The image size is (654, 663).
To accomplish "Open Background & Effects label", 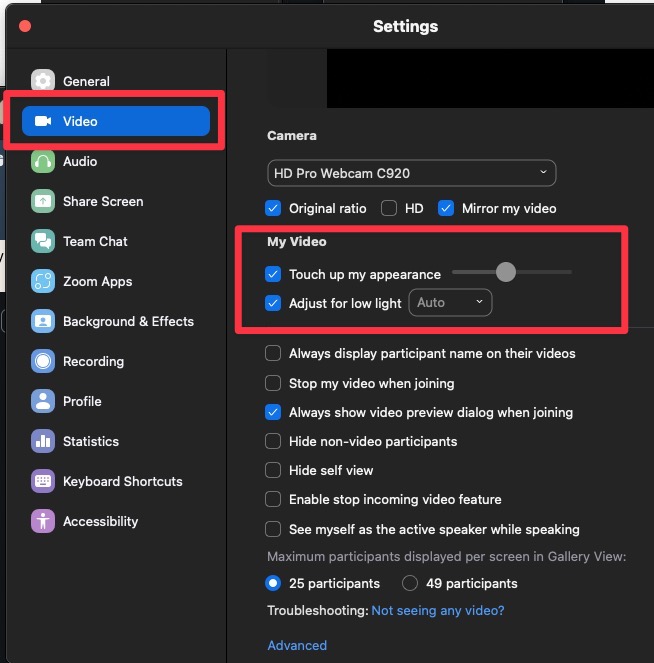I will pyautogui.click(x=129, y=321).
